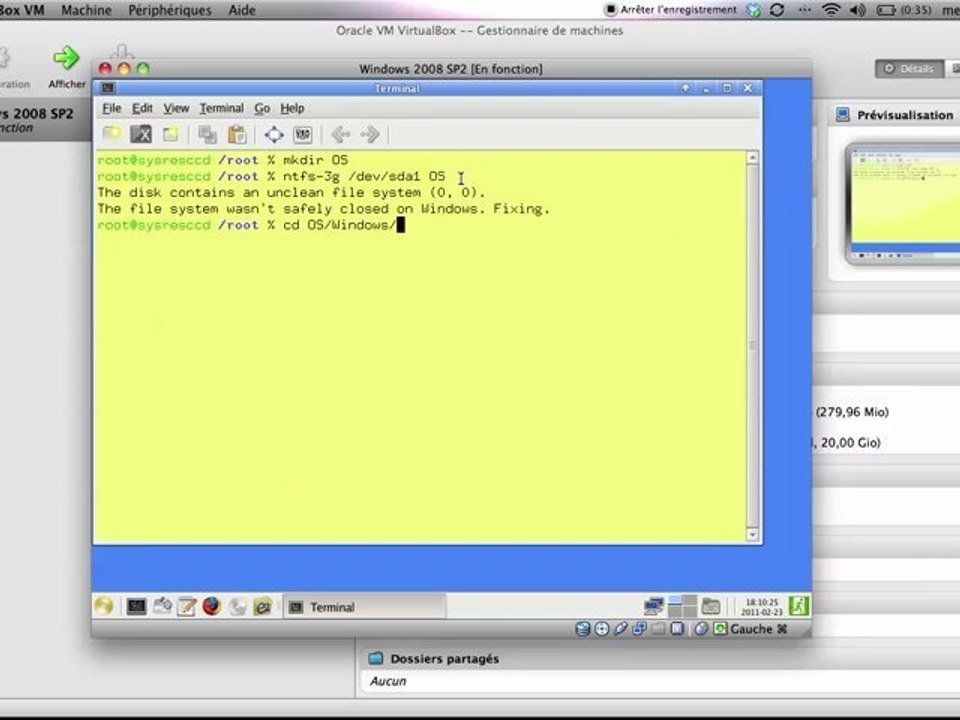
Task: Click the 'cd OS/Windows/' command line
Action: [339, 225]
